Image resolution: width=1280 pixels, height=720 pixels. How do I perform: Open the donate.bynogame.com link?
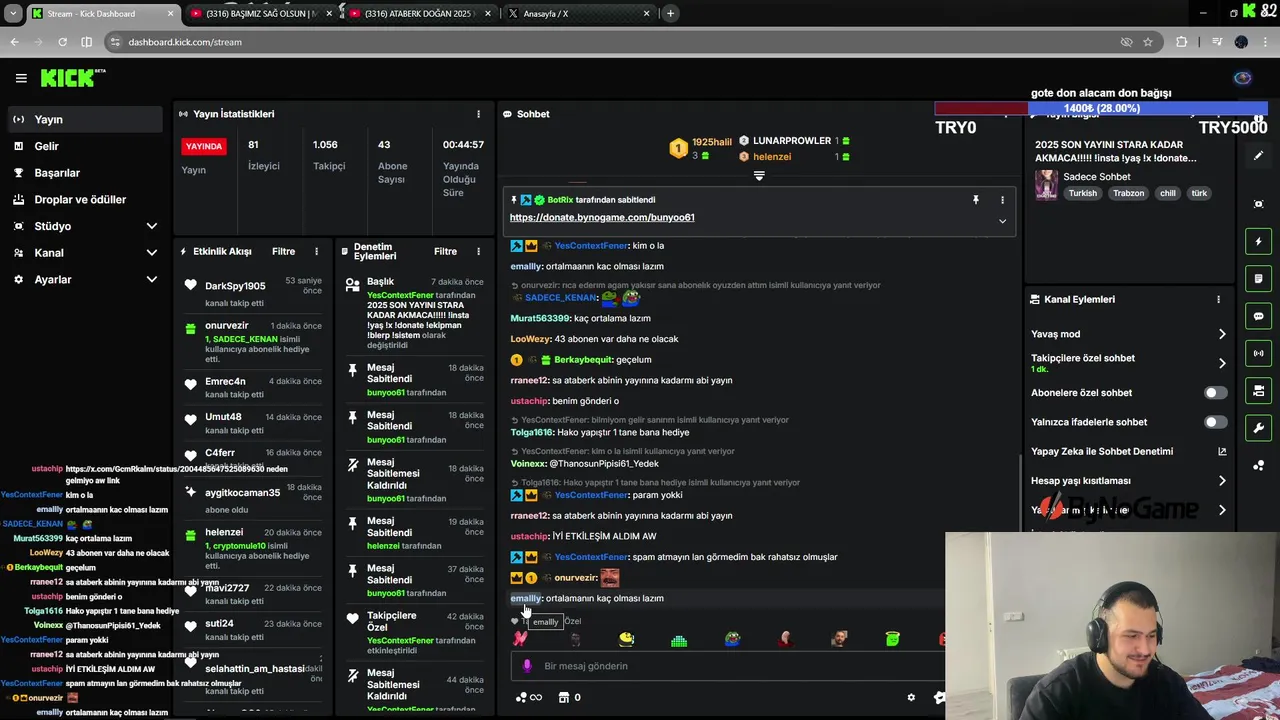point(602,217)
